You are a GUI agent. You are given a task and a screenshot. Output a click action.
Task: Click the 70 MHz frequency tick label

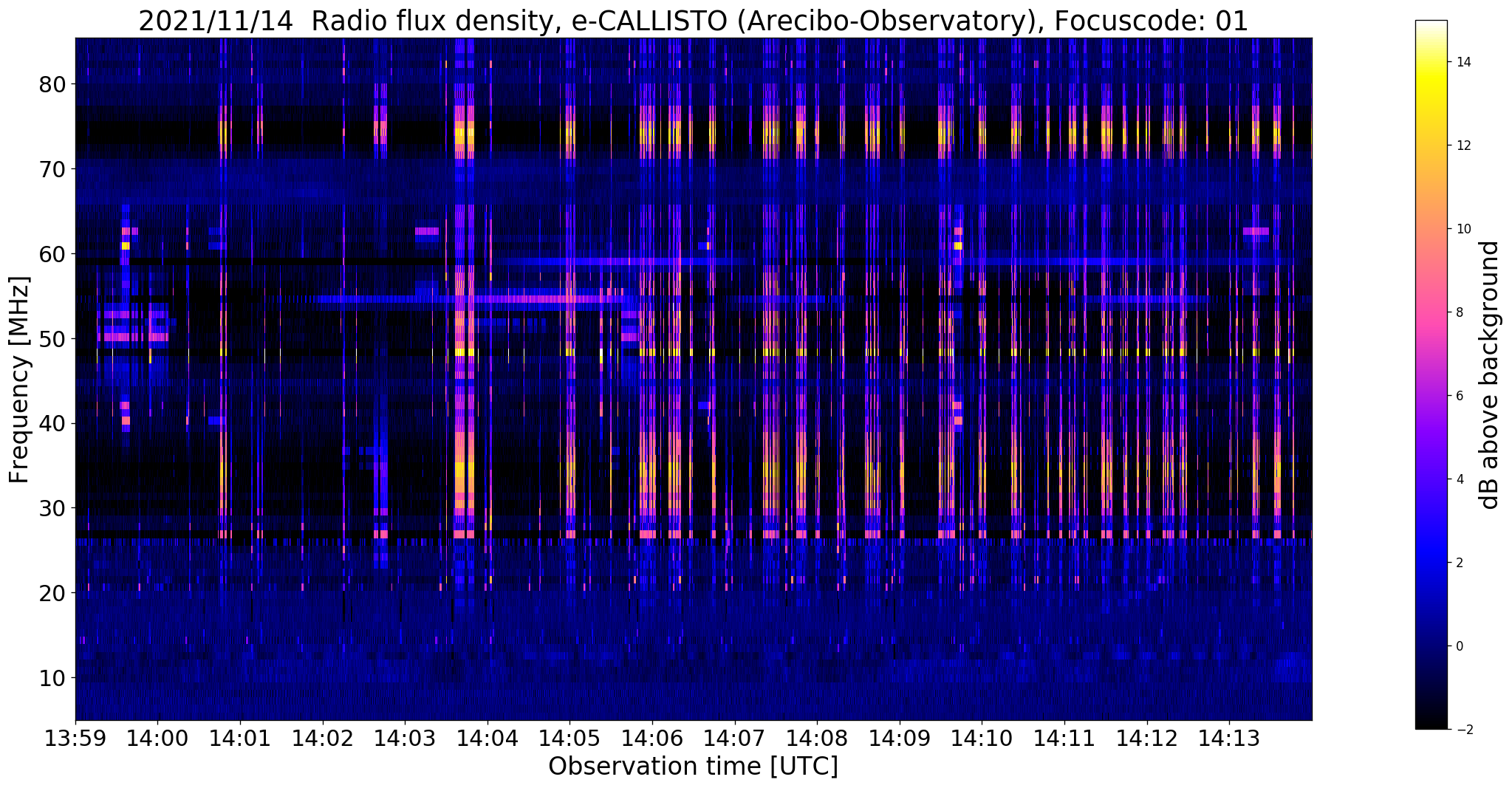[52, 170]
